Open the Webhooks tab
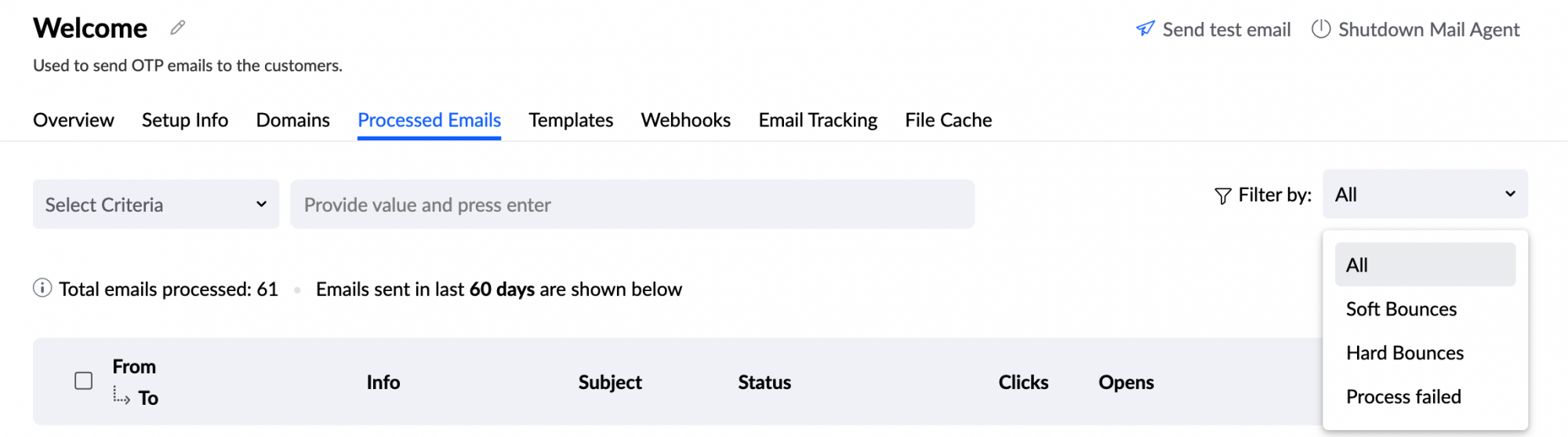Screen dimensions: 1568x437 686,120
